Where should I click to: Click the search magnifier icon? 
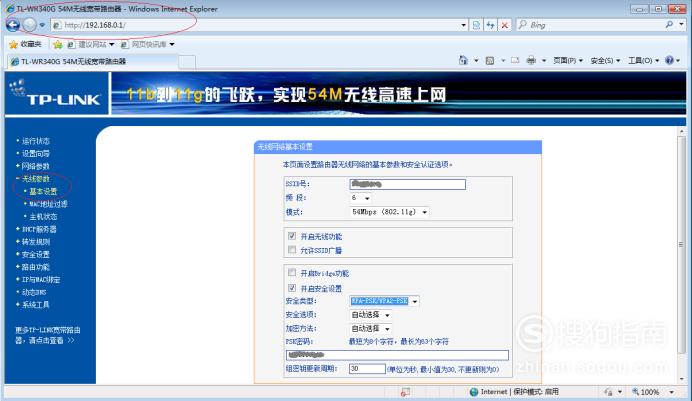669,25
